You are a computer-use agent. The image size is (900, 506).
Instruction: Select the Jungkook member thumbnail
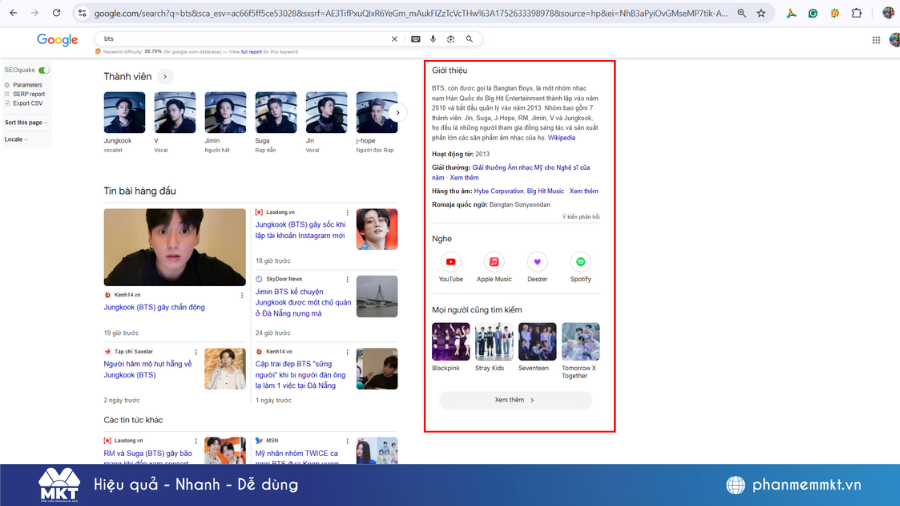(125, 112)
